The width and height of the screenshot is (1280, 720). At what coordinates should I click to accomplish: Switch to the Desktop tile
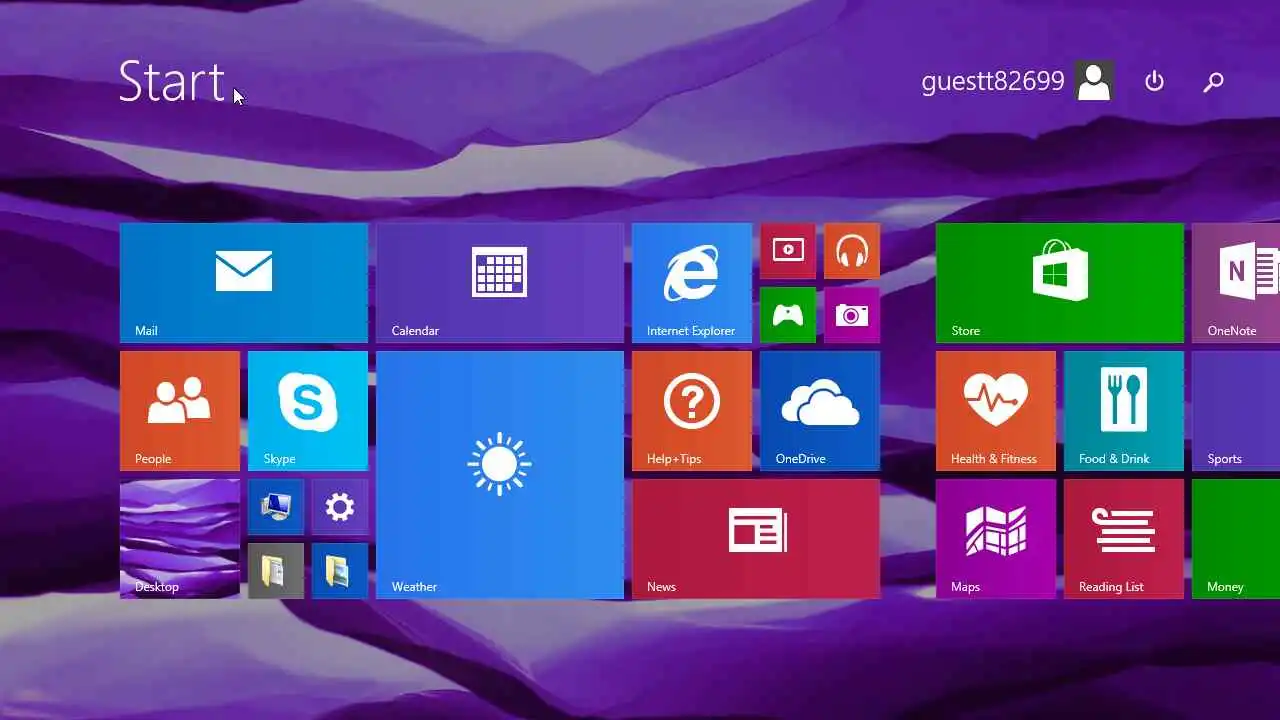pyautogui.click(x=180, y=539)
